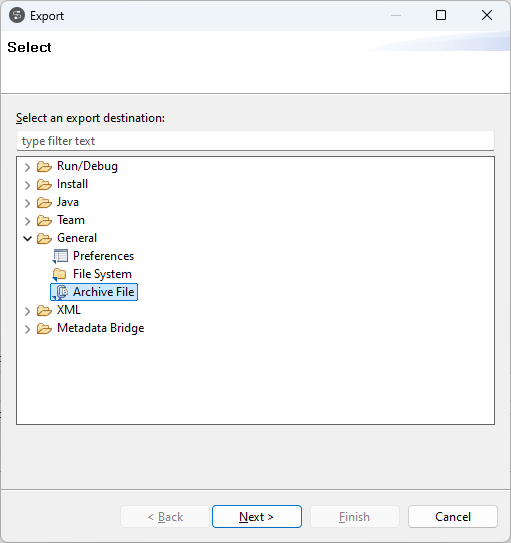Select the XML label
The image size is (511, 543).
click(x=69, y=310)
